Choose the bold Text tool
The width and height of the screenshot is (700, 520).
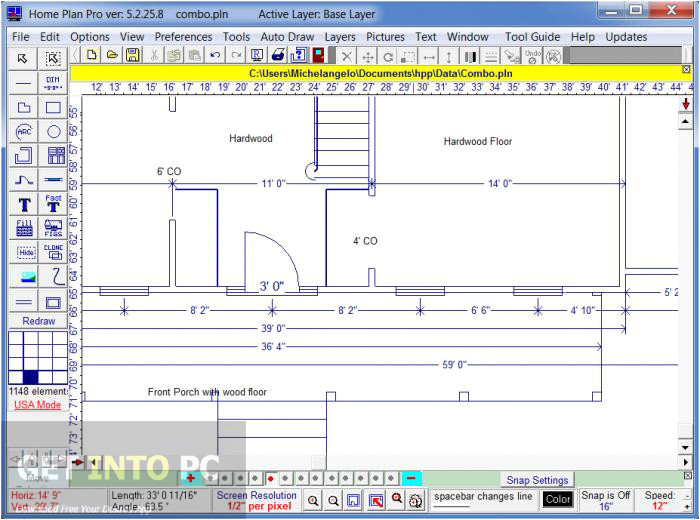(25, 204)
